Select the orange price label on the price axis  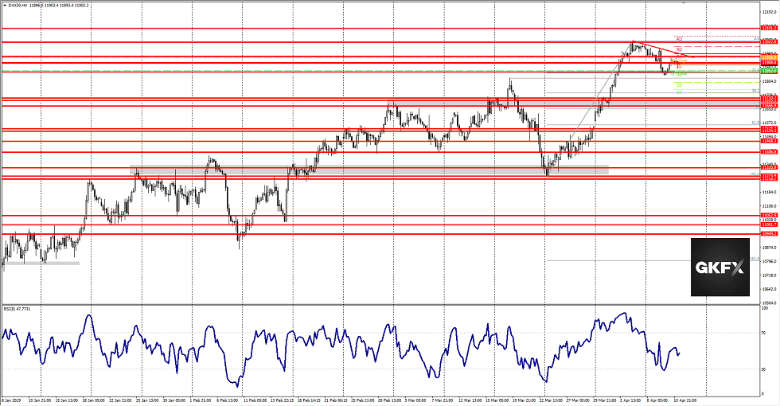point(769,58)
